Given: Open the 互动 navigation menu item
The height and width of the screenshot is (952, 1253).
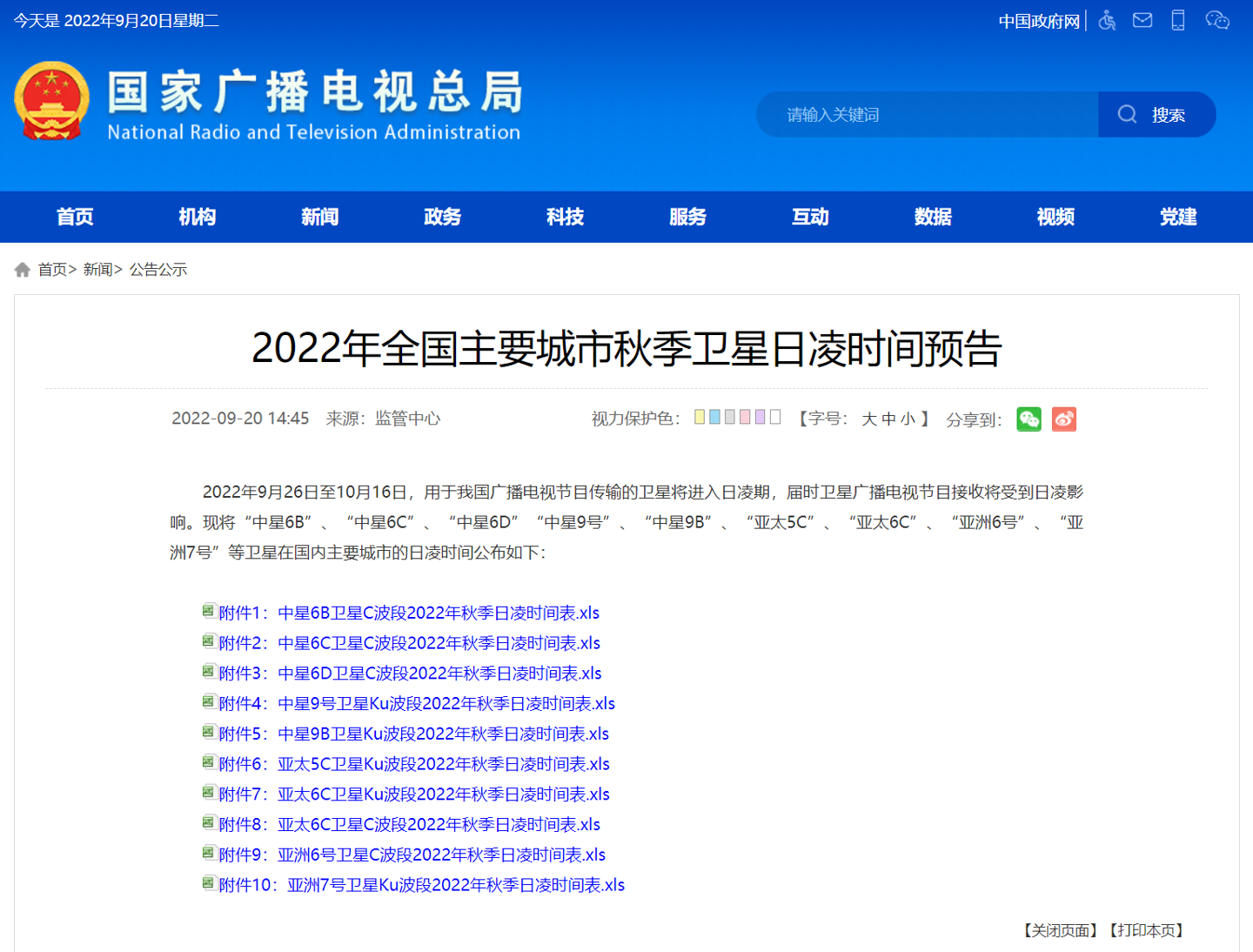Looking at the screenshot, I should 810,217.
